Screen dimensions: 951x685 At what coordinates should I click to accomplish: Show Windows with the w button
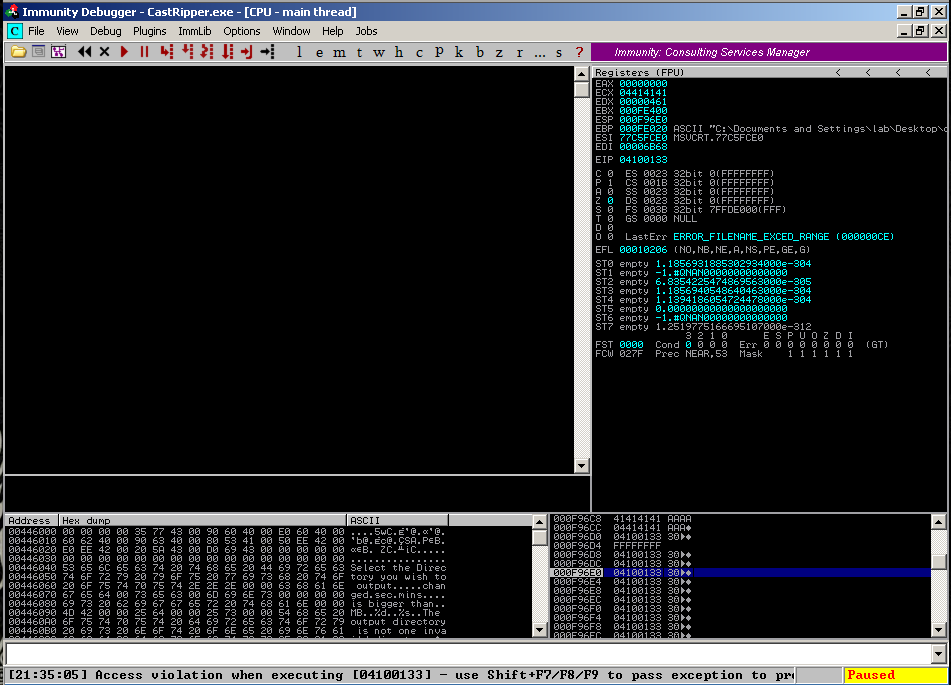tap(379, 52)
